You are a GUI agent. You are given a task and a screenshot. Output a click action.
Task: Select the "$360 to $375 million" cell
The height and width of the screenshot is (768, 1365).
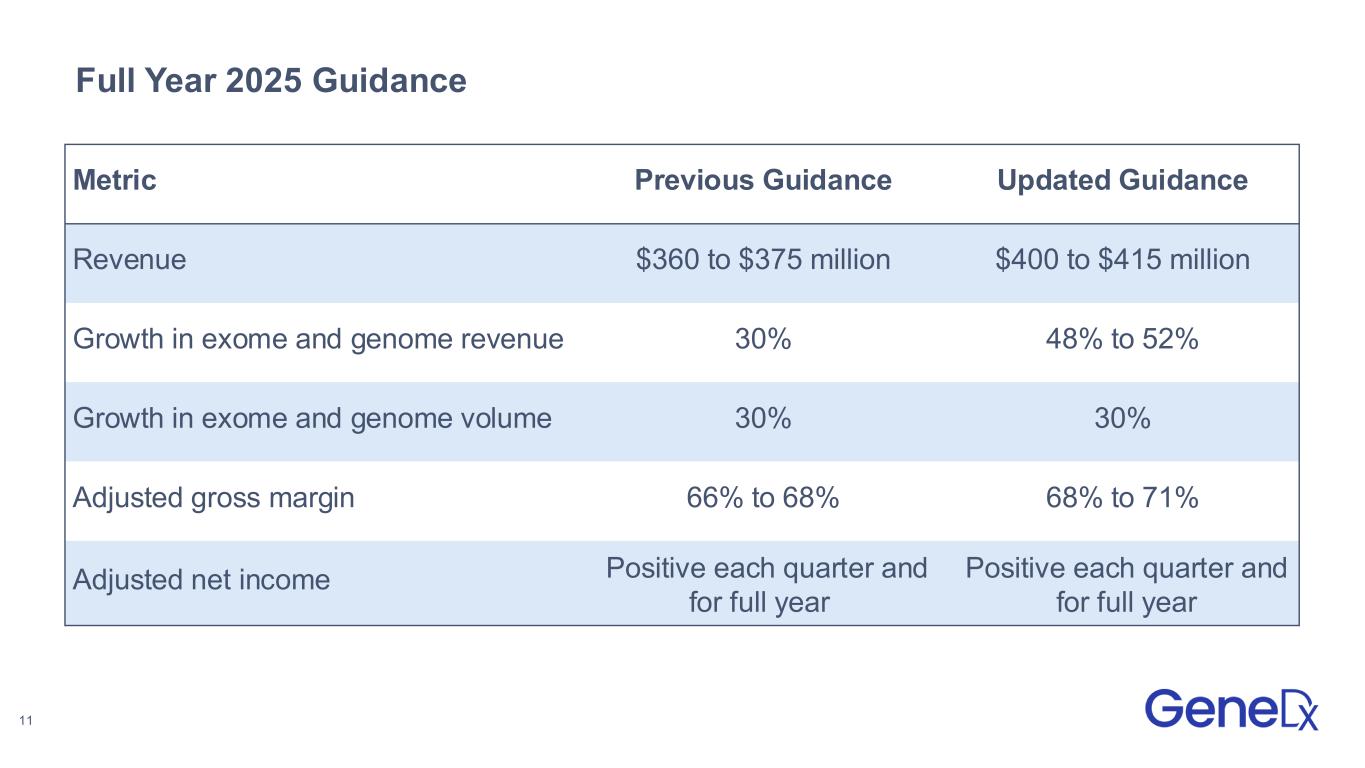(x=763, y=260)
